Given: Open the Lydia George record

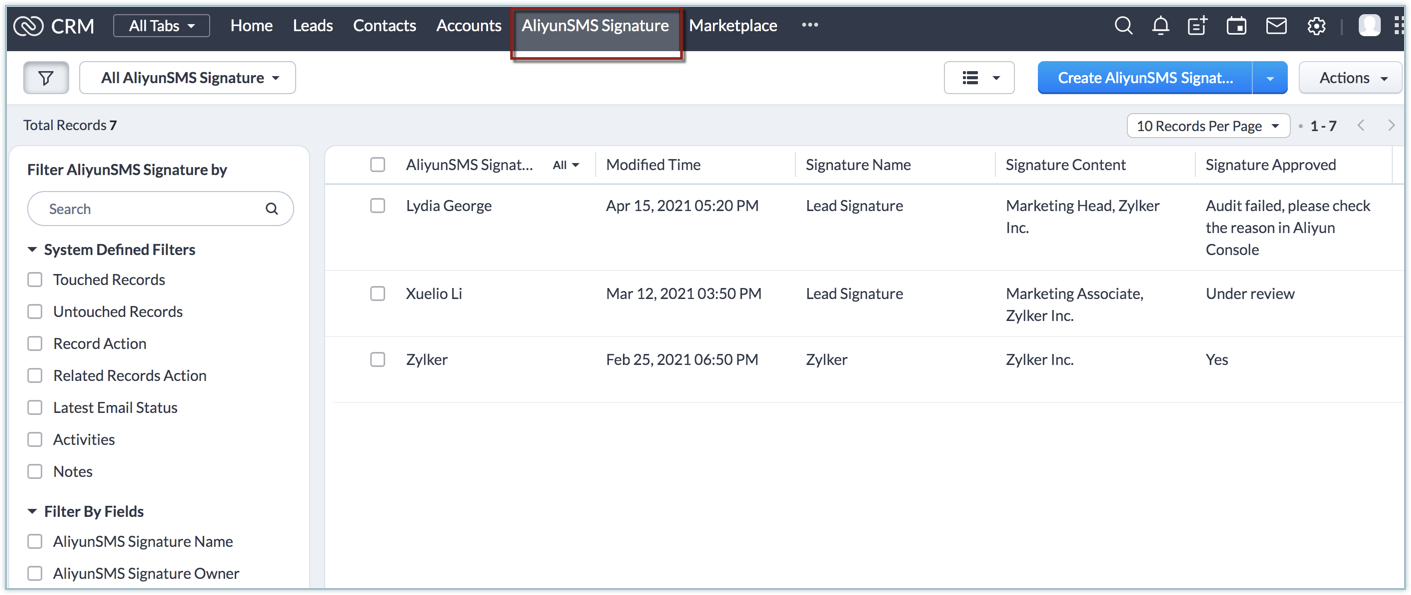Looking at the screenshot, I should [449, 206].
